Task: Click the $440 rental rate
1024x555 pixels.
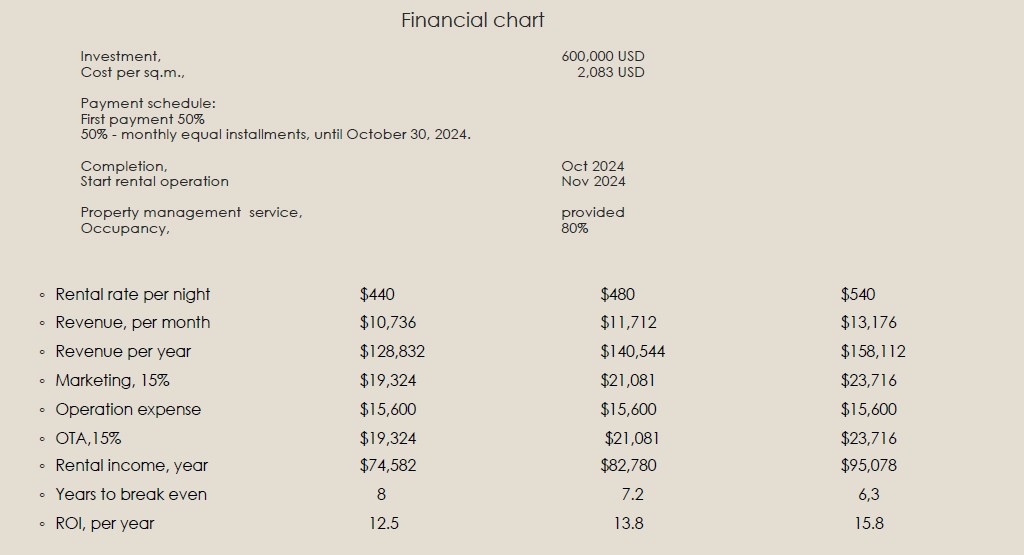Action: pyautogui.click(x=377, y=294)
